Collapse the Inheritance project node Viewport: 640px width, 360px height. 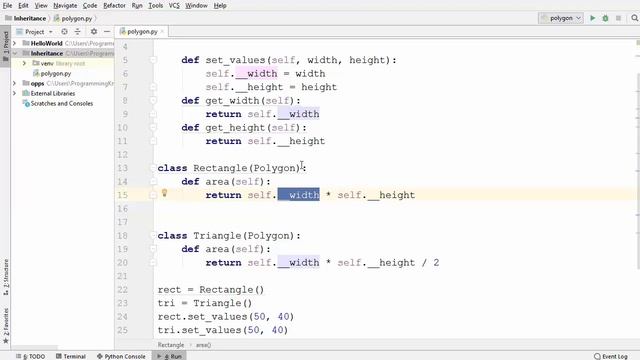15,53
